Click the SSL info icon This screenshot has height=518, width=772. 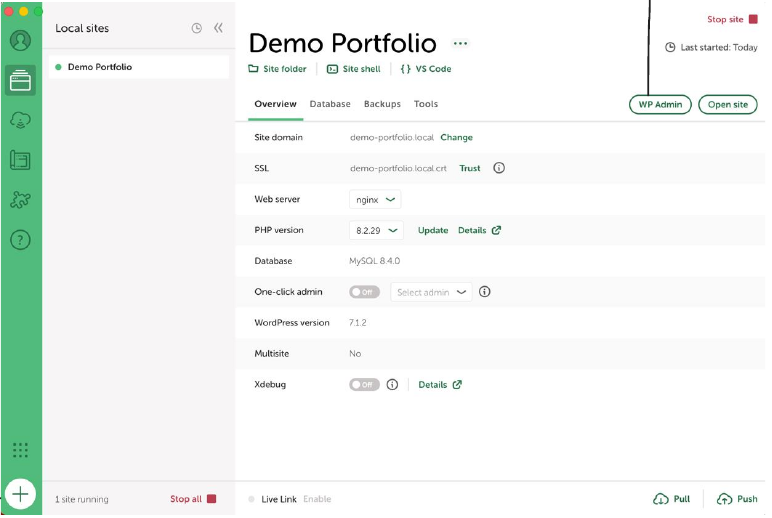499,168
